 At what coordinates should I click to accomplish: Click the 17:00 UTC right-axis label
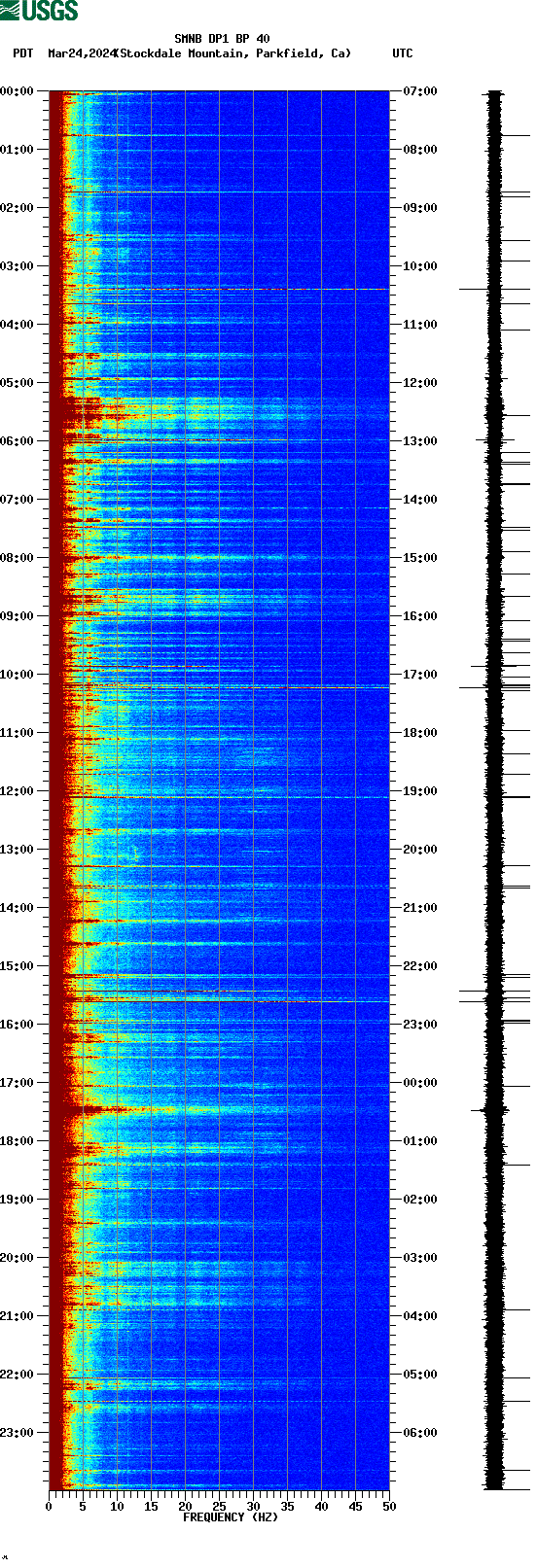coord(420,675)
